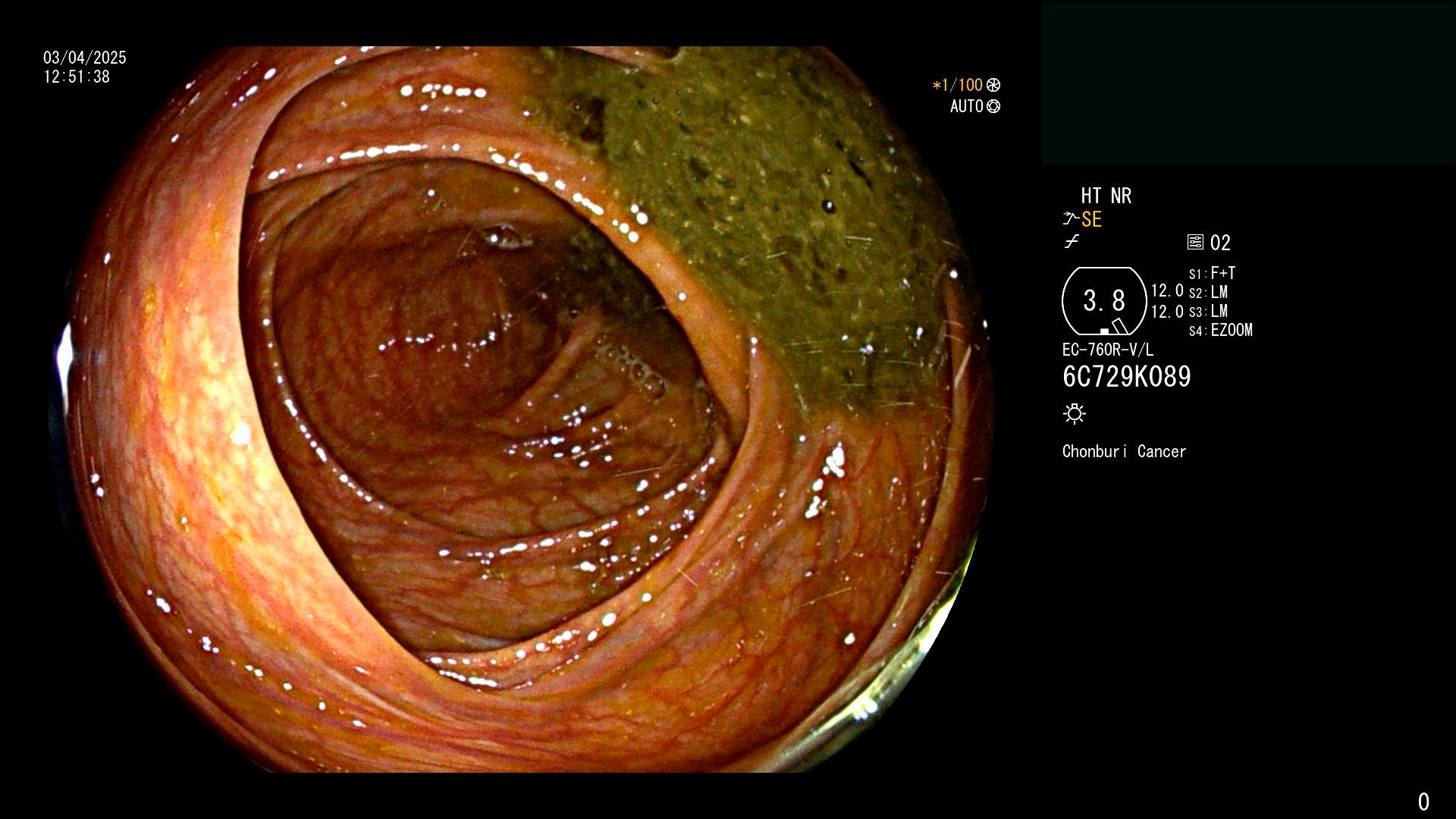Image resolution: width=1456 pixels, height=819 pixels.
Task: Click the upper 12.0 value
Action: tap(1167, 290)
